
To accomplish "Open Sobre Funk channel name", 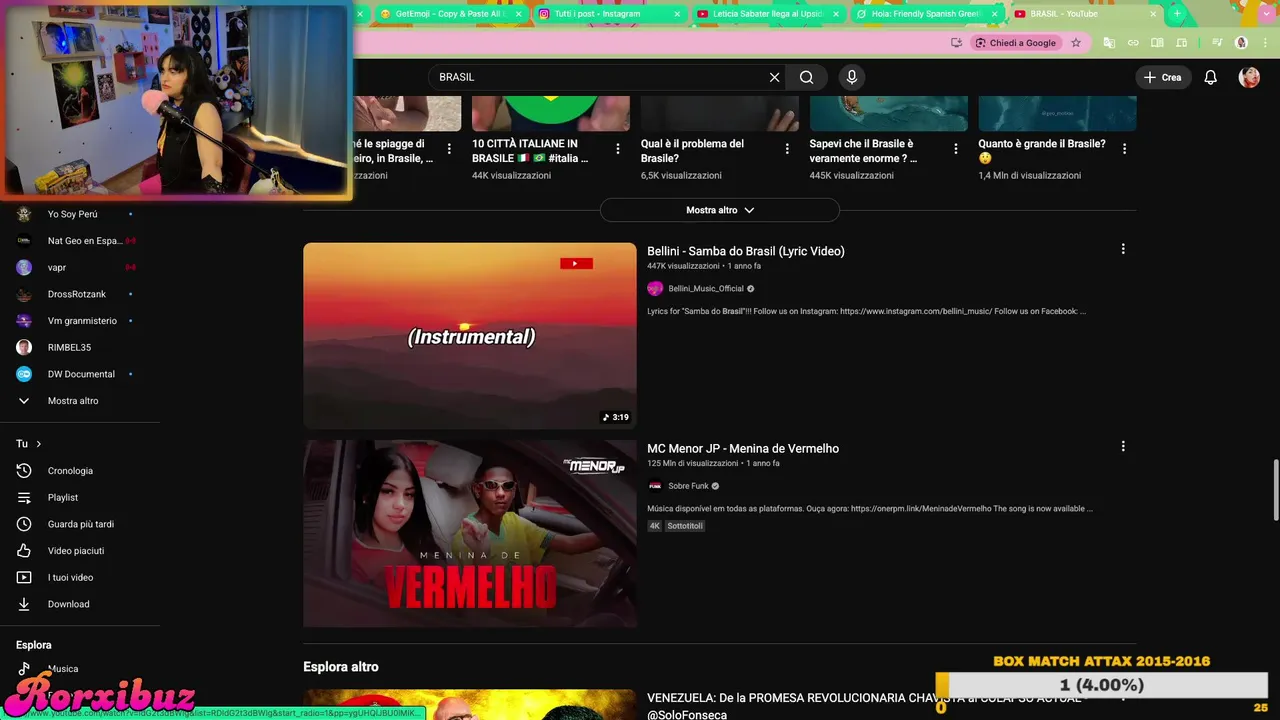I will pyautogui.click(x=688, y=486).
